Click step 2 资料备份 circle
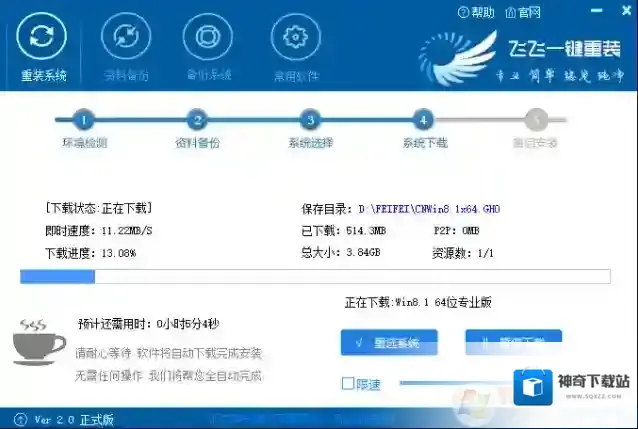Screen dimensions: 638x429 coord(197,120)
